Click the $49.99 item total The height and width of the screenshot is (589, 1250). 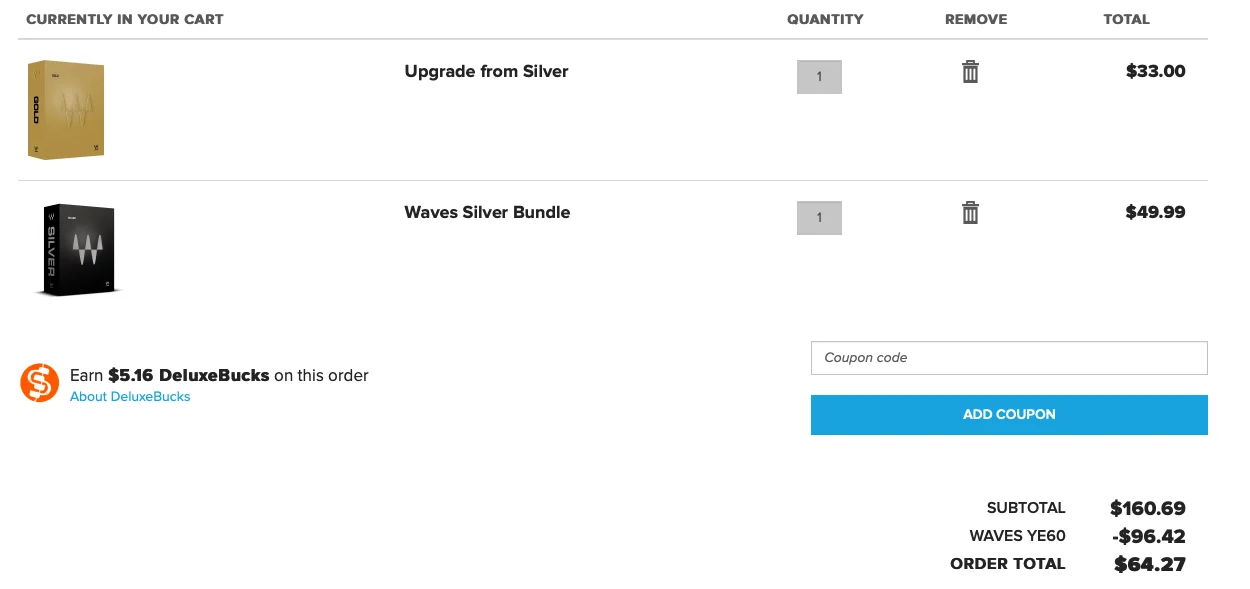1155,212
